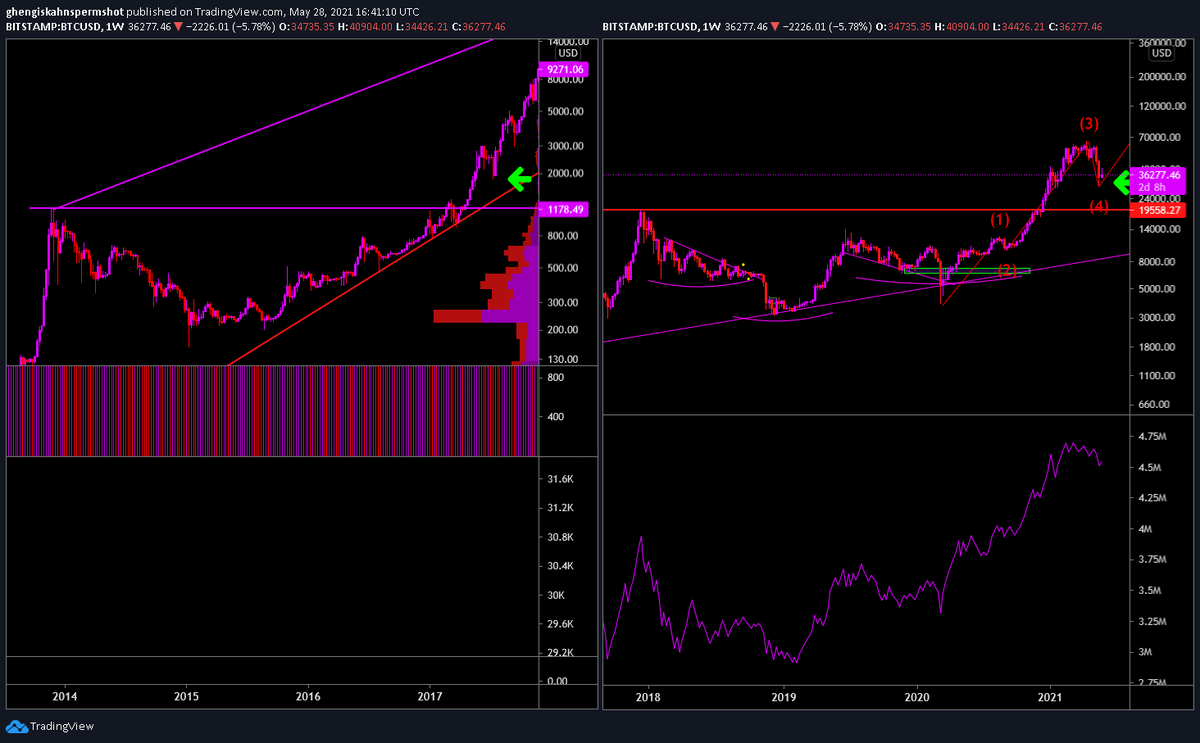The height and width of the screenshot is (743, 1200).
Task: Click the 24000.00 price scale value
Action: pos(1160,199)
